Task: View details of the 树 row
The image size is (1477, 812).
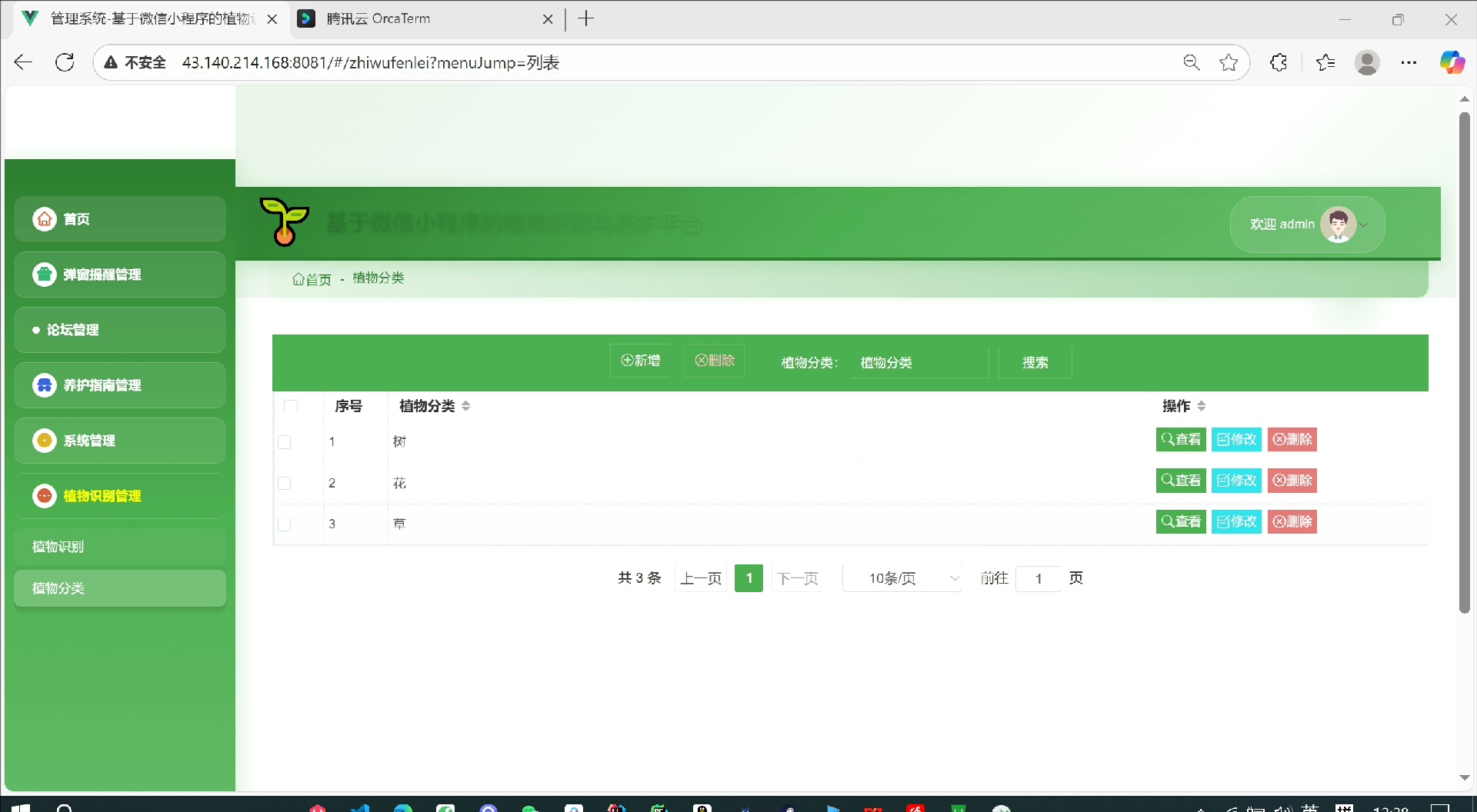Action: coord(1181,439)
